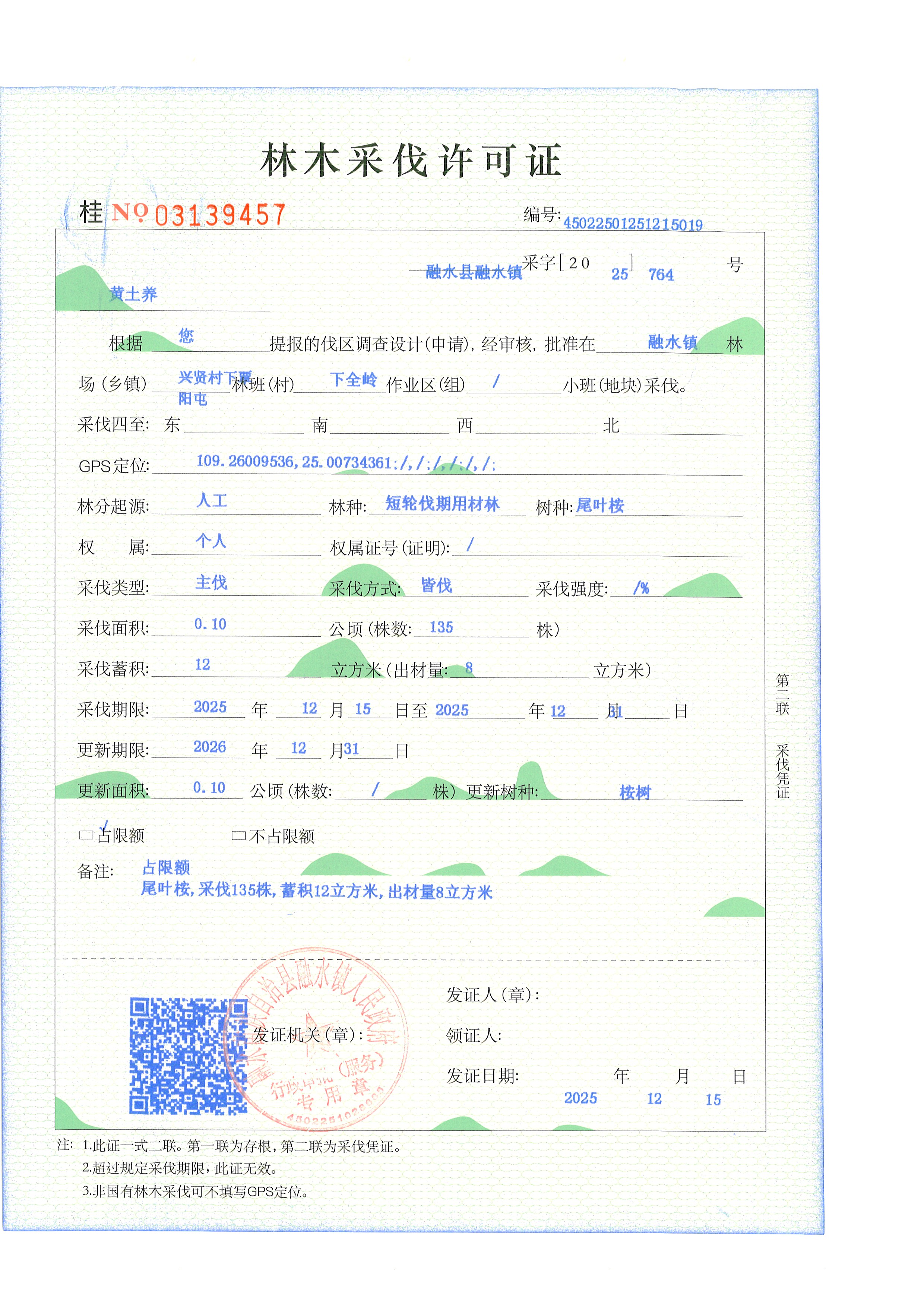This screenshot has height=1307, width=924.
Task: Click the QR code image
Action: (x=188, y=1056)
